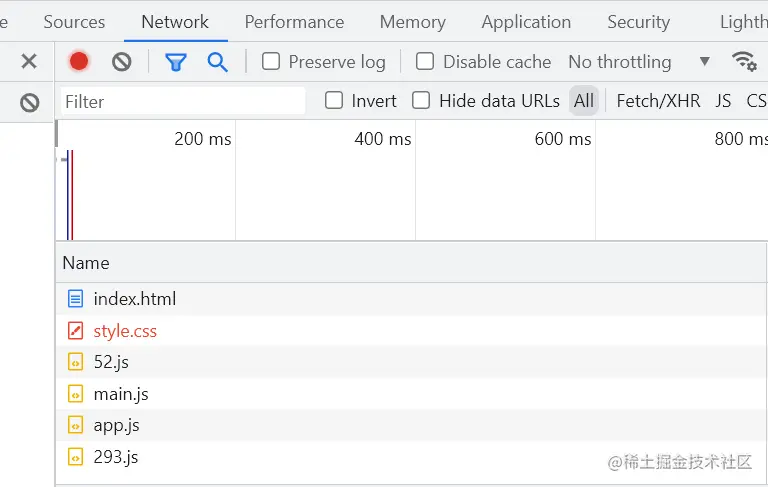Screen dimensions: 768x487
Task: Check the Disable cache option
Action: tap(425, 62)
